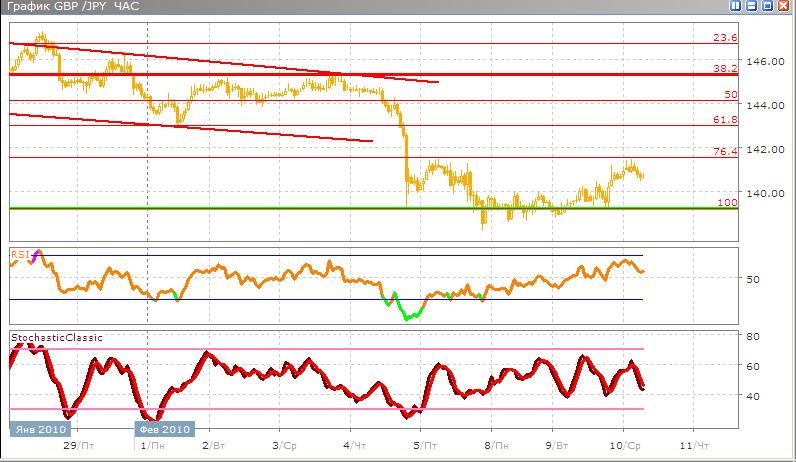796x462 pixels.
Task: Select the thick red 38.2 horizontal line
Action: pyautogui.click(x=374, y=75)
